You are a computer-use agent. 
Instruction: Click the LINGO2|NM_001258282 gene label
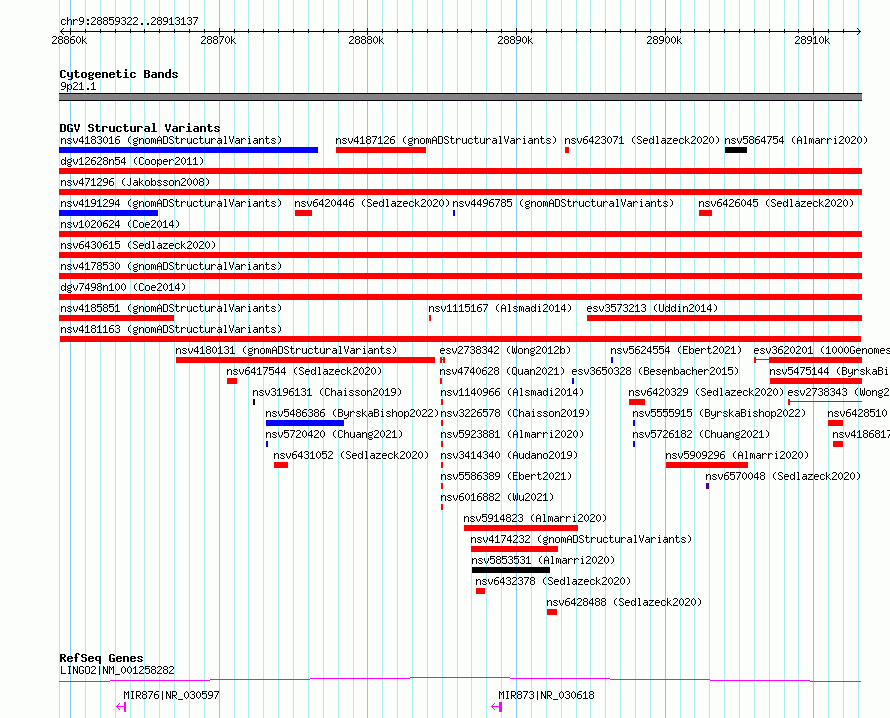(x=117, y=670)
